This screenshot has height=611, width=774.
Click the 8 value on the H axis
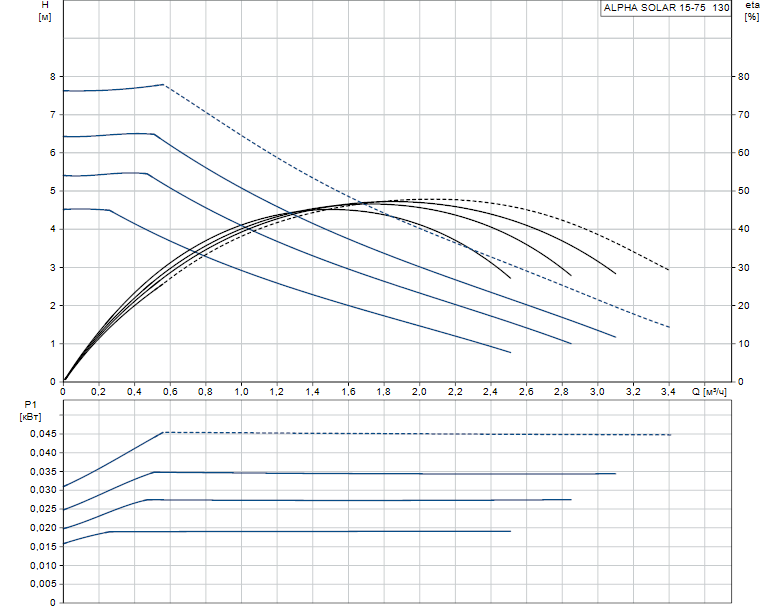[x=53, y=76]
